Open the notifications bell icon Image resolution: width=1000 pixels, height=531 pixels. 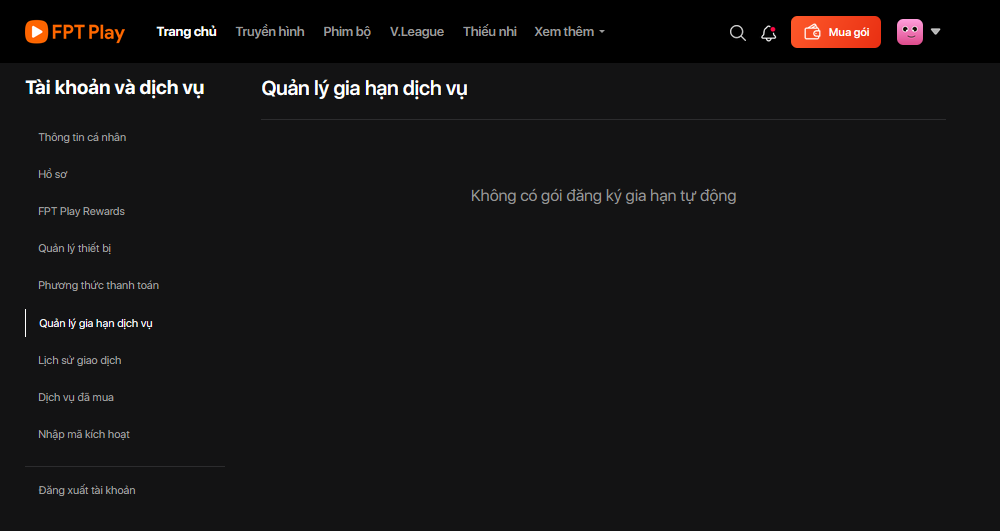point(768,33)
